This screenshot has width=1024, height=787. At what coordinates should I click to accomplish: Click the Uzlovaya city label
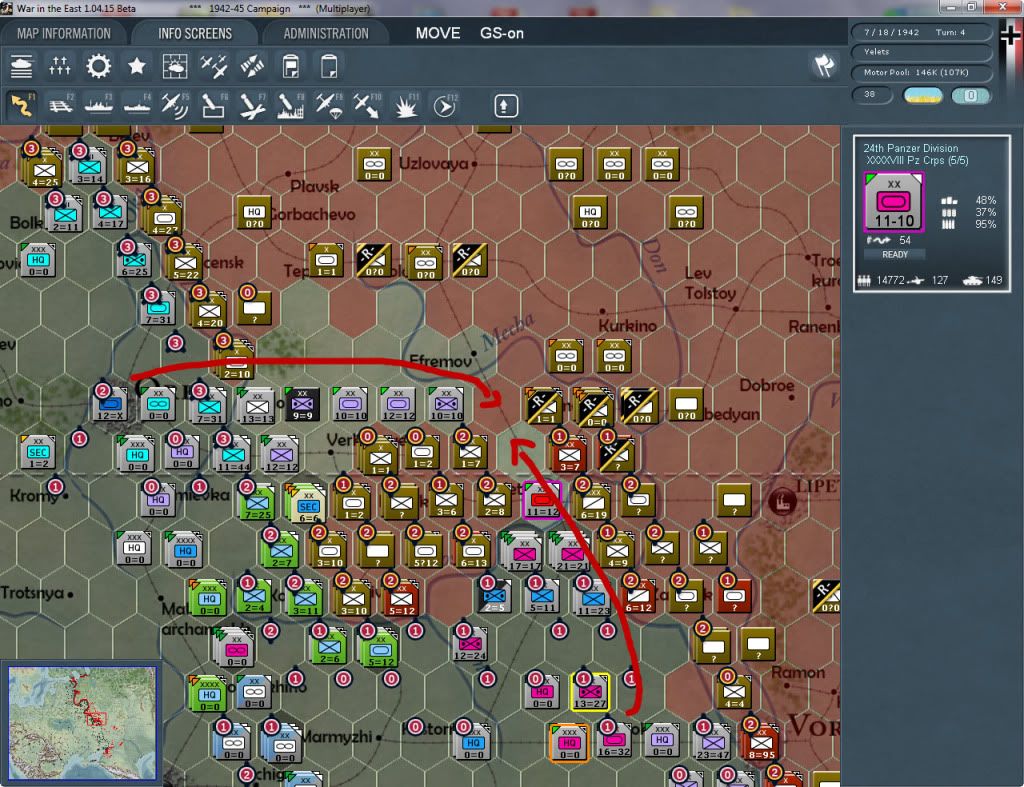pyautogui.click(x=434, y=163)
